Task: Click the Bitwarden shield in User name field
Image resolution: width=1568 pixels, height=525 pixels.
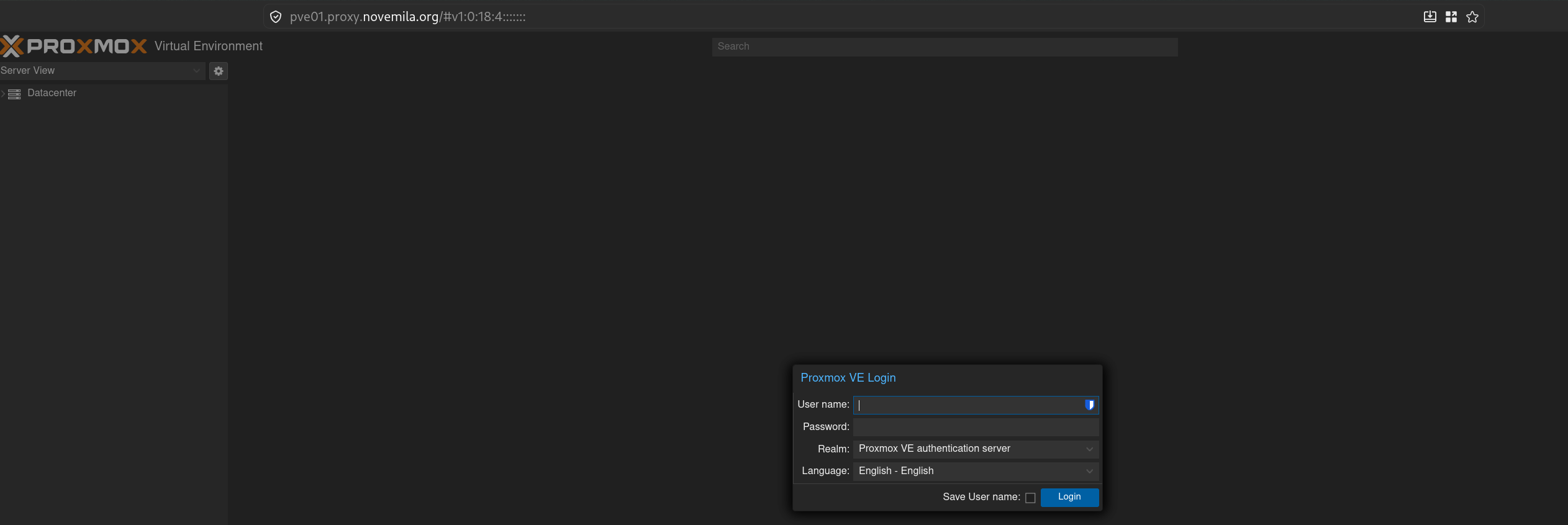Action: pyautogui.click(x=1089, y=405)
